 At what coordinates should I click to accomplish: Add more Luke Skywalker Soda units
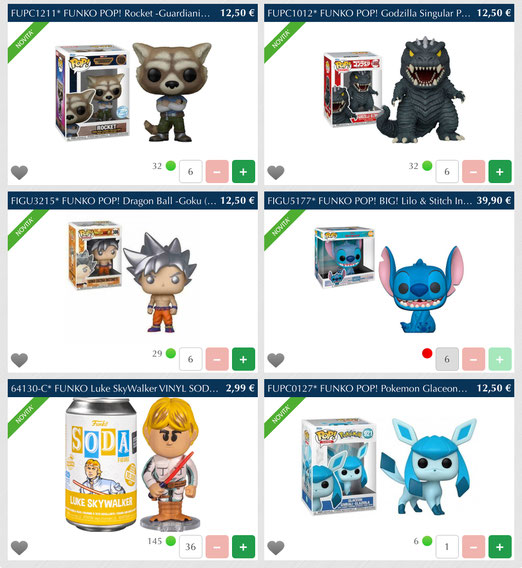(243, 547)
